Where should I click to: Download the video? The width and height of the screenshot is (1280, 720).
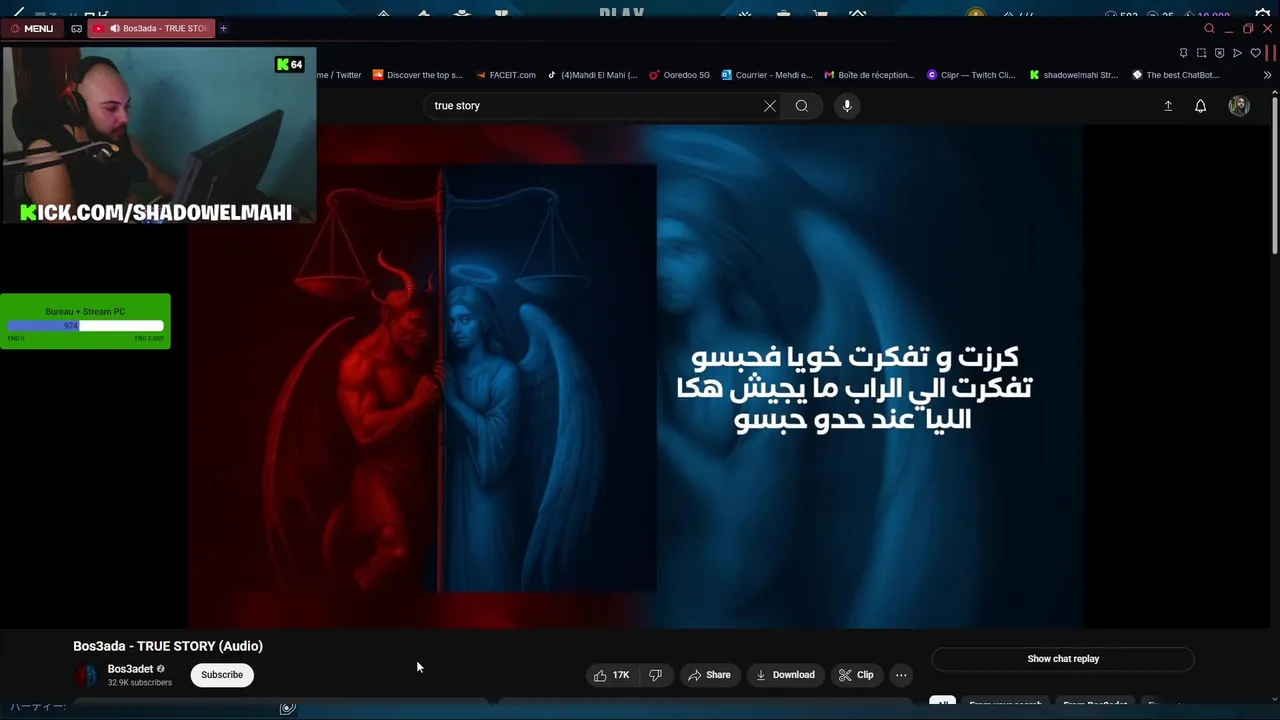(x=785, y=675)
